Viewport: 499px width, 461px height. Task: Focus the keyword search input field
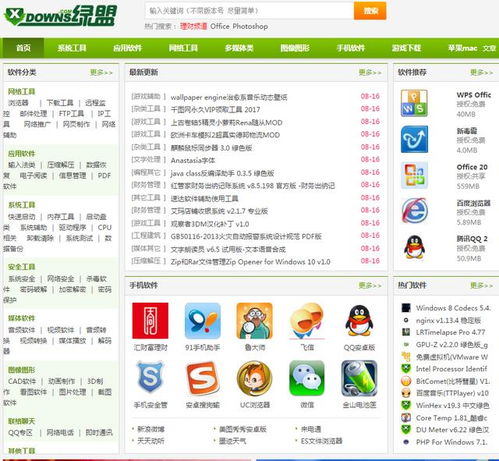[x=249, y=11]
